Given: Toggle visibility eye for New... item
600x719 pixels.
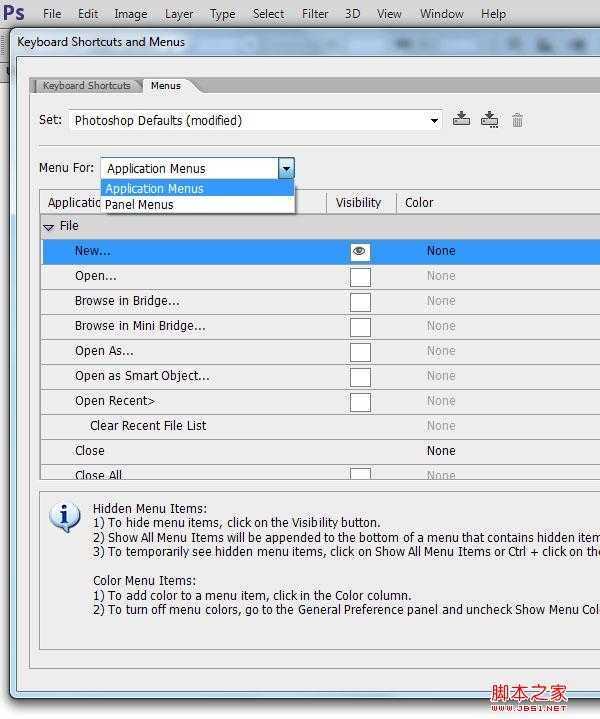Looking at the screenshot, I should point(360,252).
